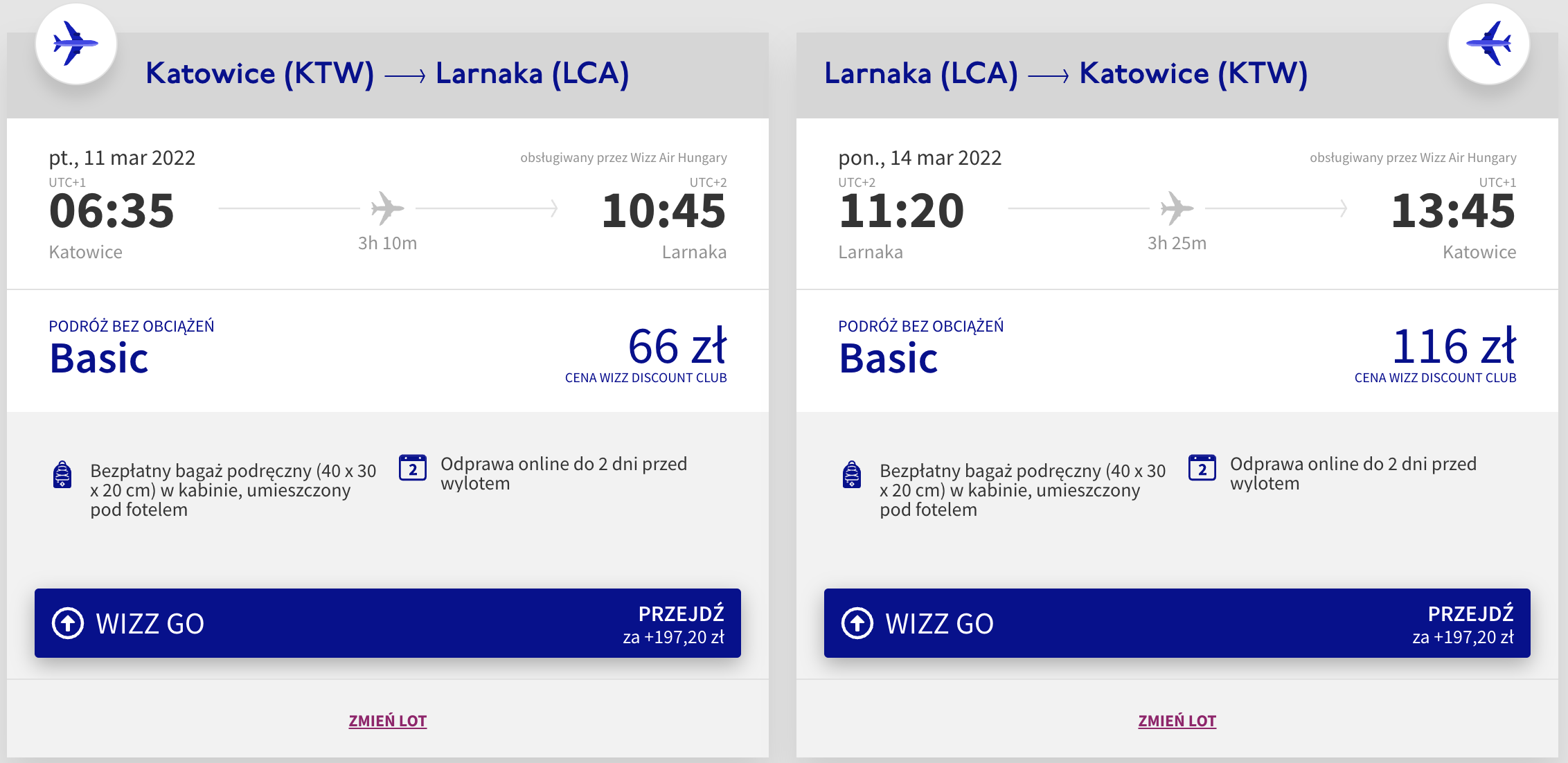Screen dimensions: 1568x763
Task: Click the Katowice (KTW) to Larnaka (LCA) header
Action: [387, 73]
